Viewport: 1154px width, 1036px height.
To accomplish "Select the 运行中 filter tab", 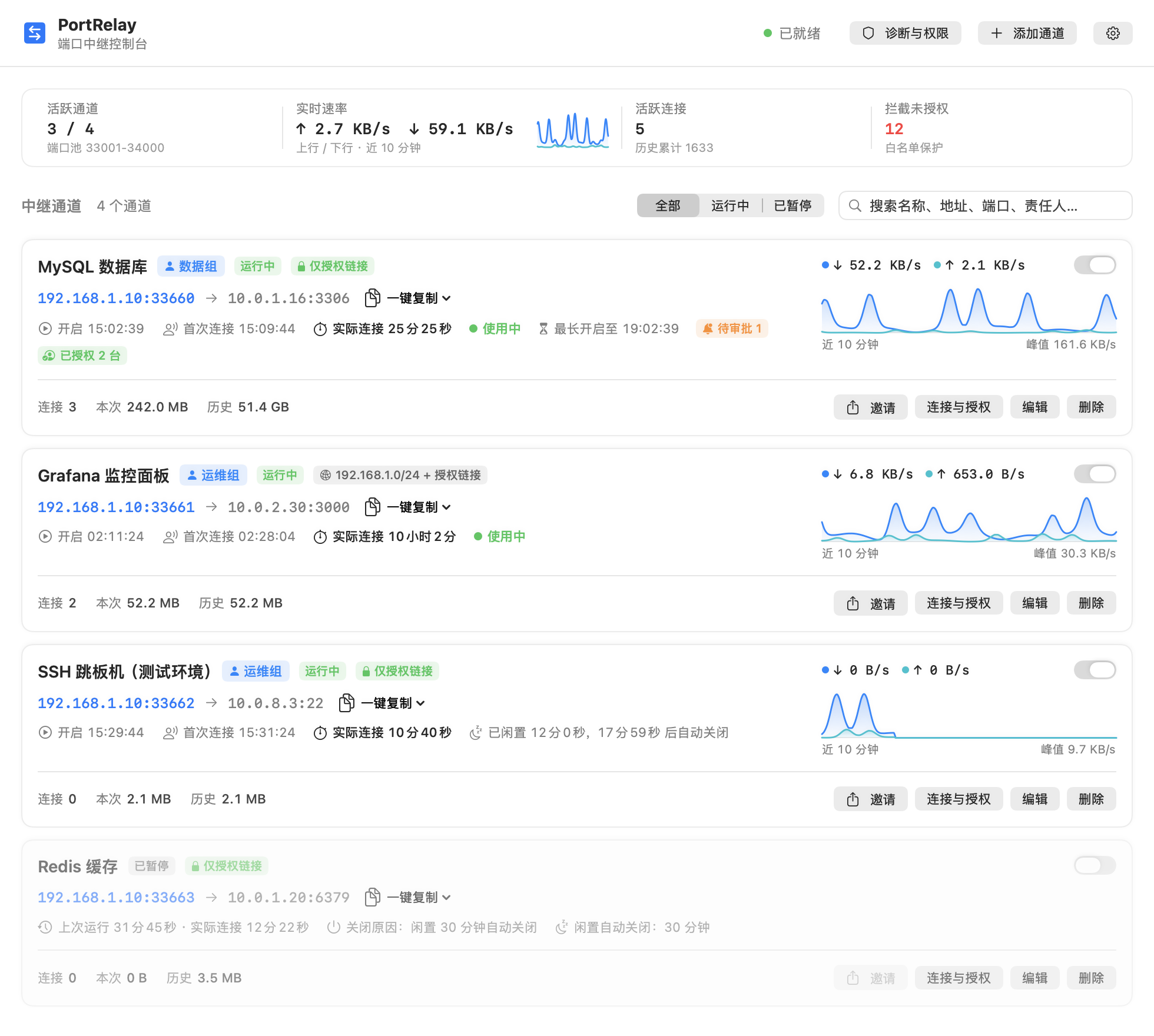I will [x=730, y=205].
